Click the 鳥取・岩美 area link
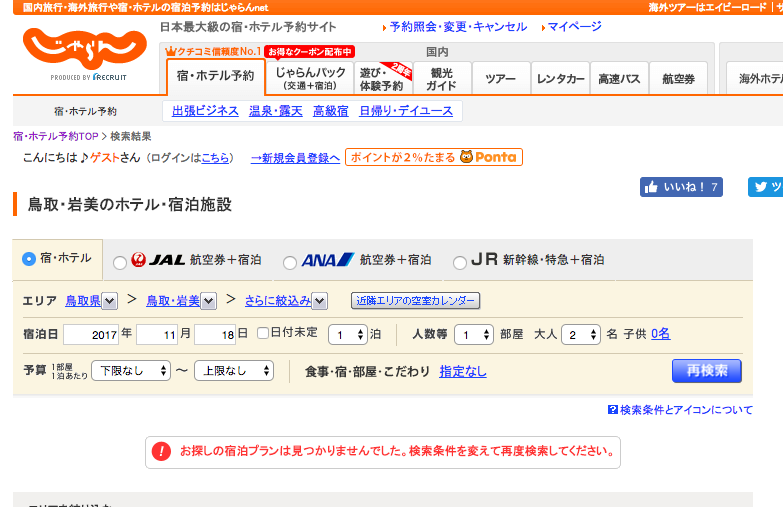 coord(173,301)
